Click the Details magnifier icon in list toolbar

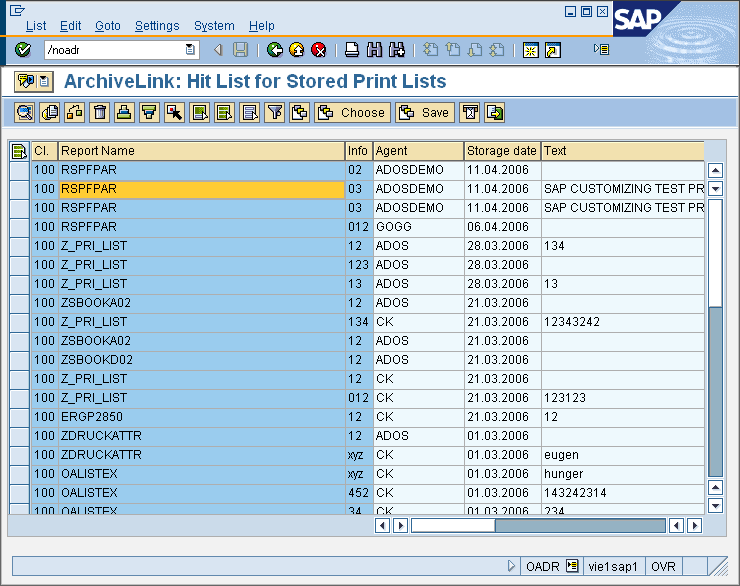pyautogui.click(x=24, y=113)
